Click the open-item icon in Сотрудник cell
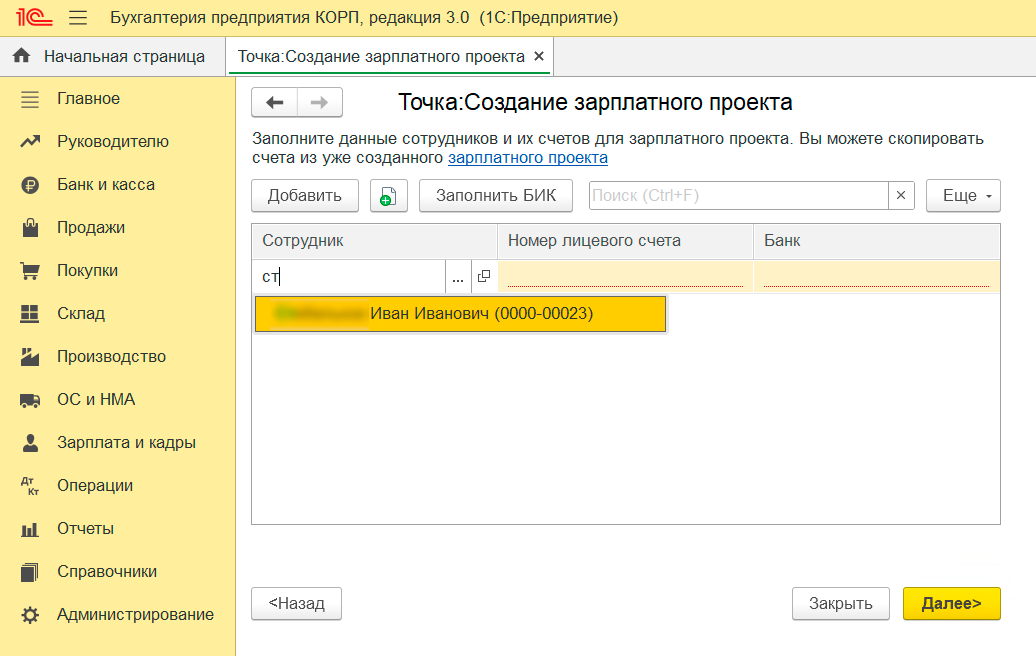Image resolution: width=1036 pixels, height=656 pixels. pyautogui.click(x=484, y=277)
